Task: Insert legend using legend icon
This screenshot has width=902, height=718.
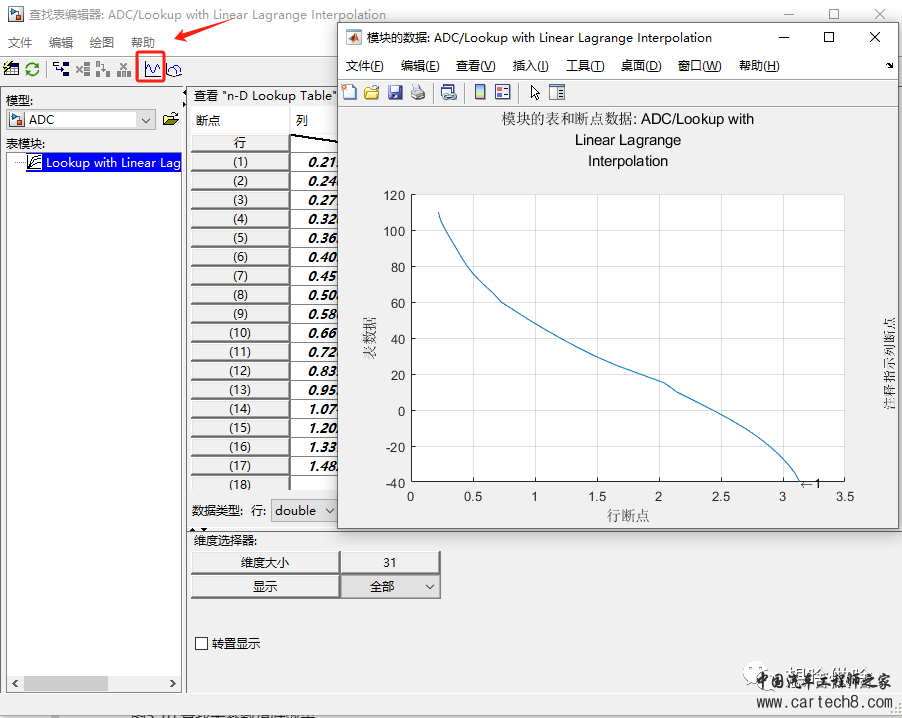Action: click(503, 92)
